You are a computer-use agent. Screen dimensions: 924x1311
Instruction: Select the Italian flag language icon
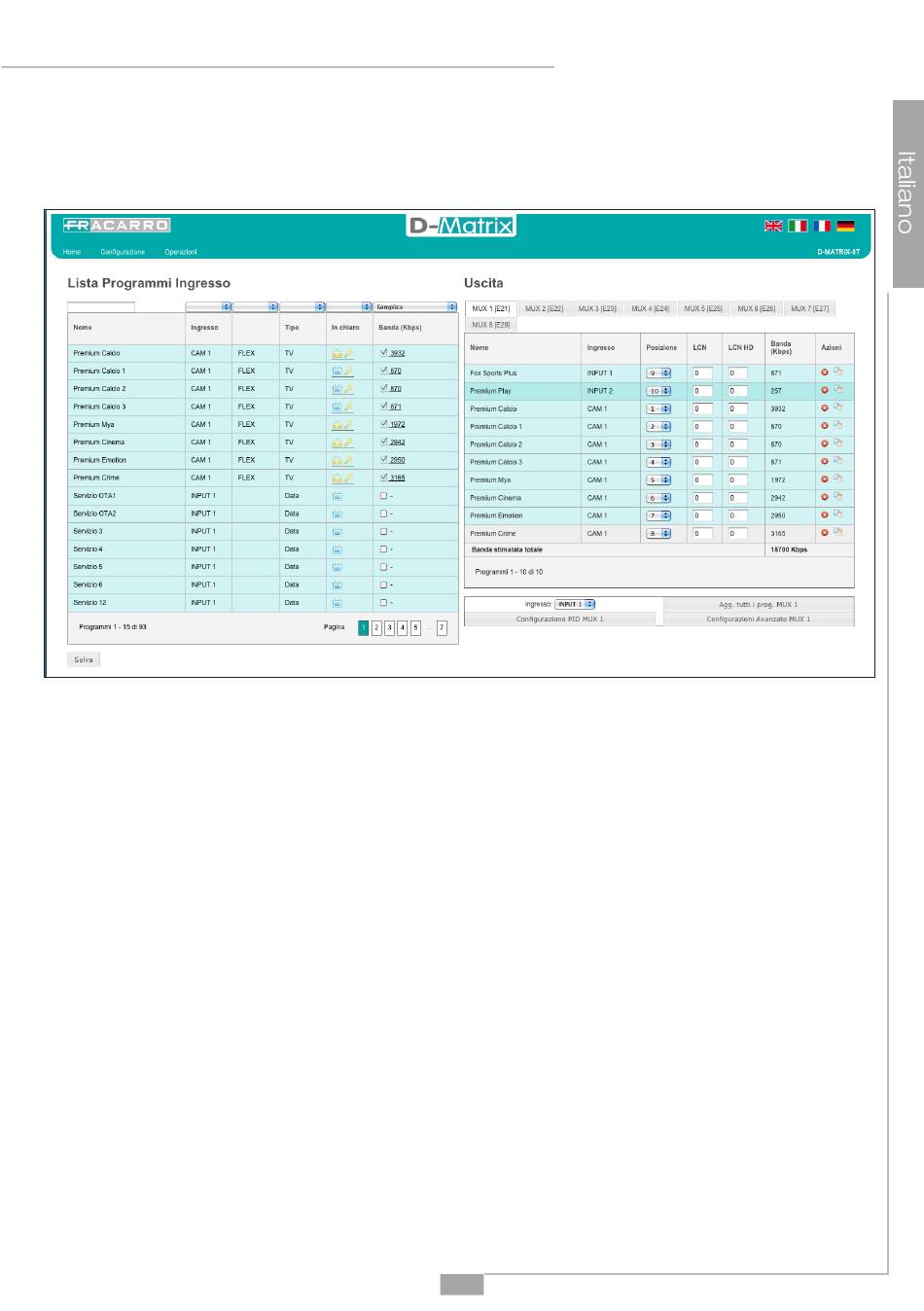(798, 226)
